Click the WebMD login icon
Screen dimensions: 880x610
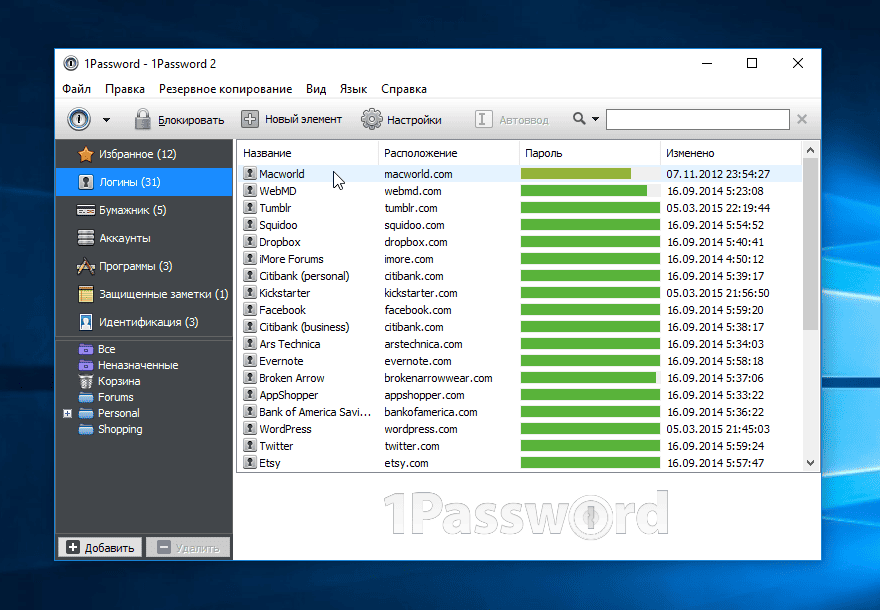(x=250, y=190)
